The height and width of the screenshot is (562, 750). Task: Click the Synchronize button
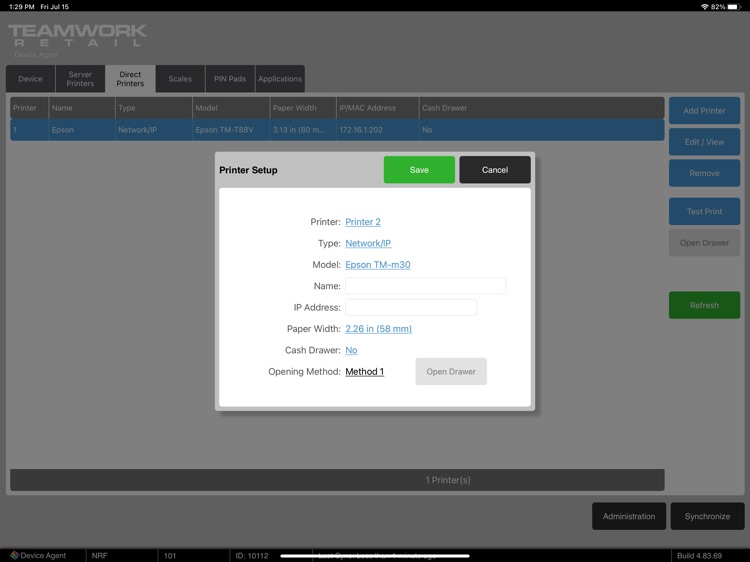[x=707, y=516]
